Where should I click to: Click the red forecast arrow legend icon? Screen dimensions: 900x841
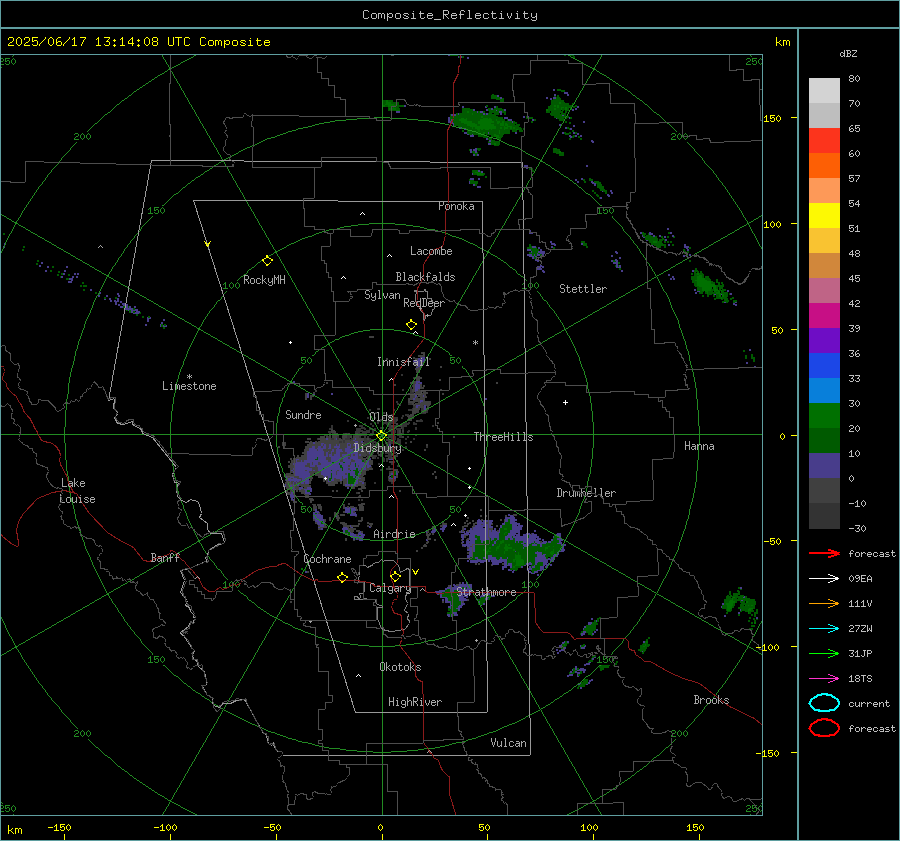[824, 553]
